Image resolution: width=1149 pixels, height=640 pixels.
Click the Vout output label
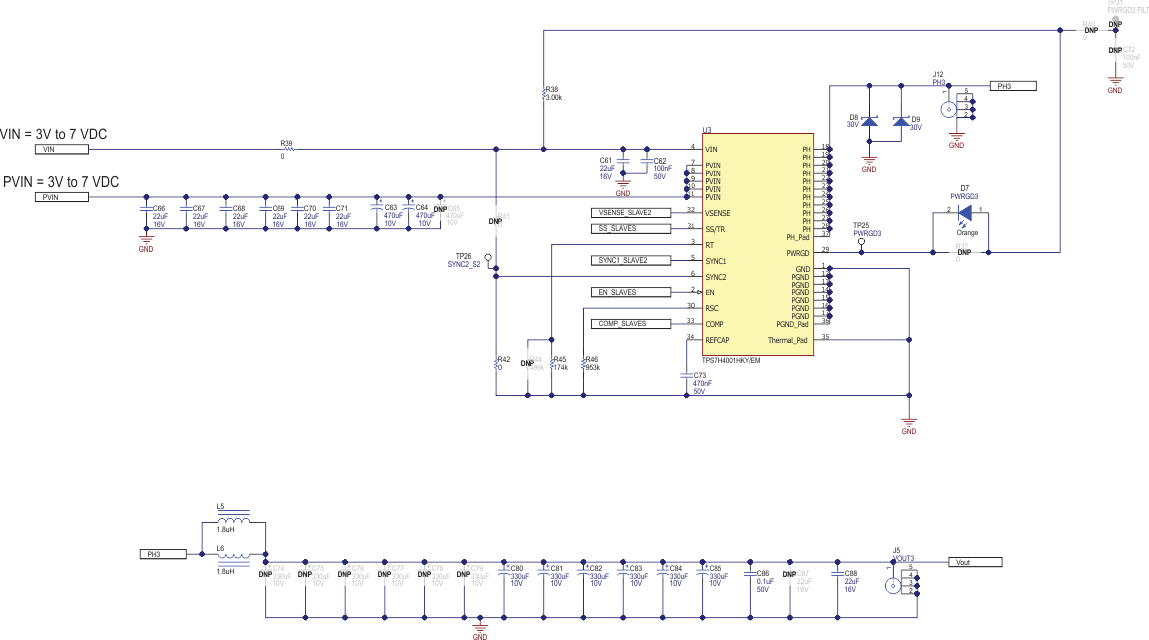[975, 561]
